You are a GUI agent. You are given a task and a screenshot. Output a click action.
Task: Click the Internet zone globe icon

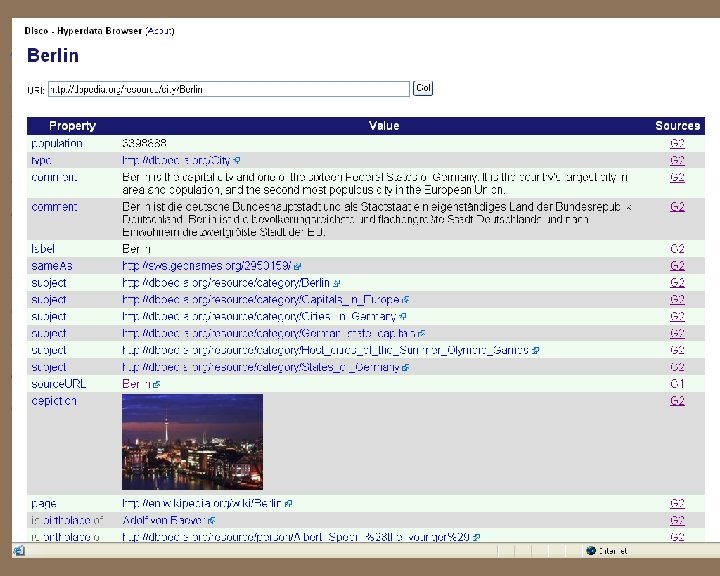(x=591, y=550)
